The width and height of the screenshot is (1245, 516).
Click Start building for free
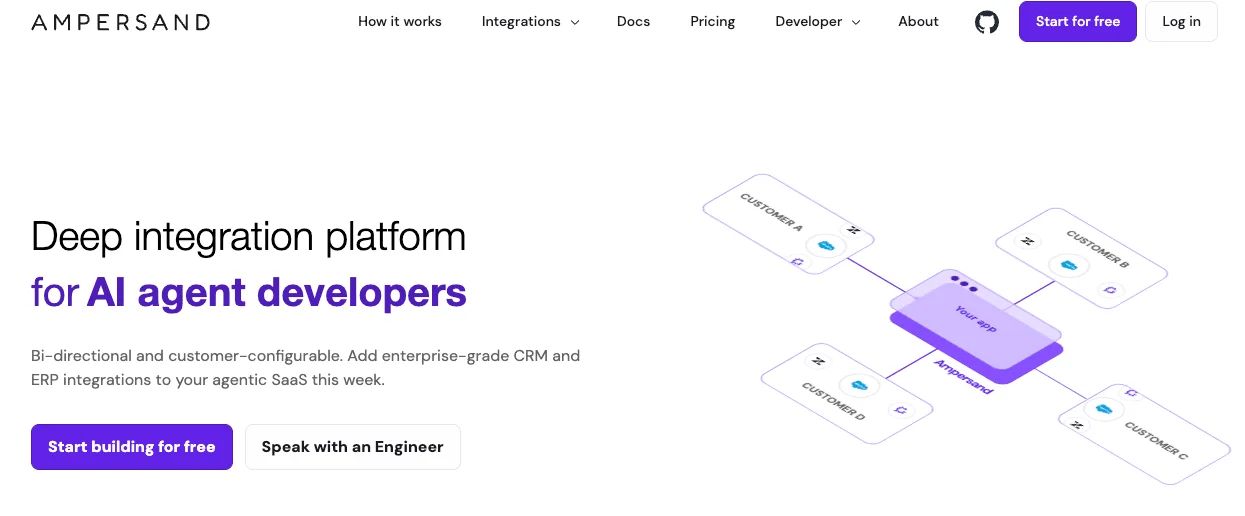click(132, 447)
